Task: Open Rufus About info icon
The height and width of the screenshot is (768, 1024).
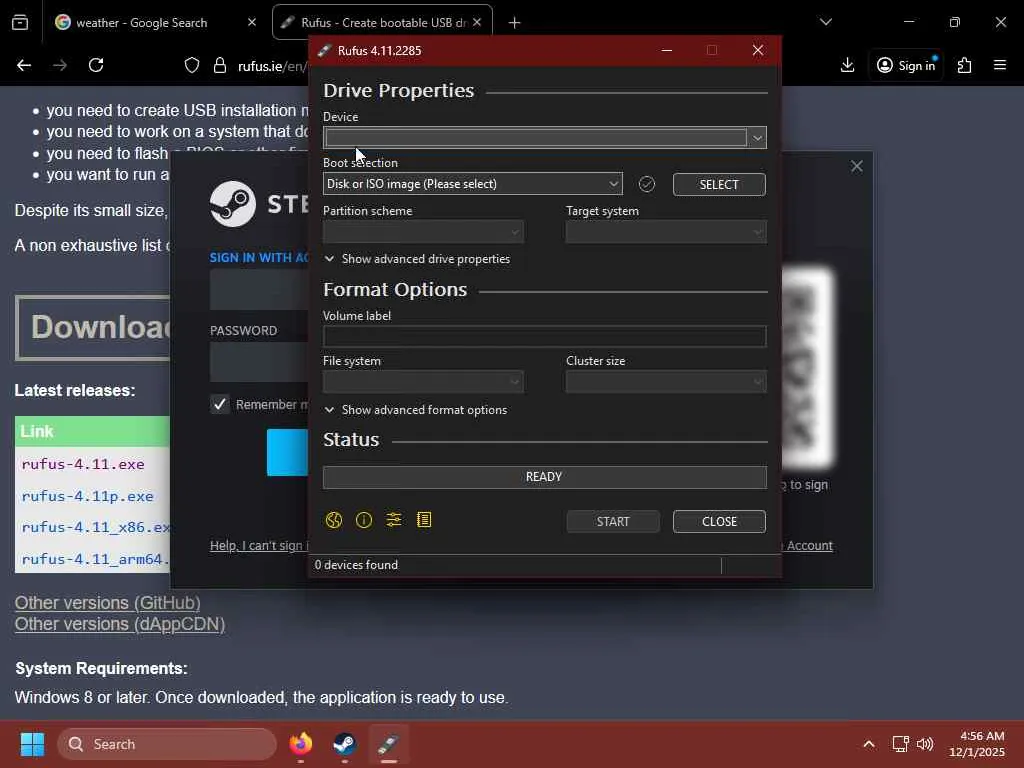Action: click(x=364, y=520)
